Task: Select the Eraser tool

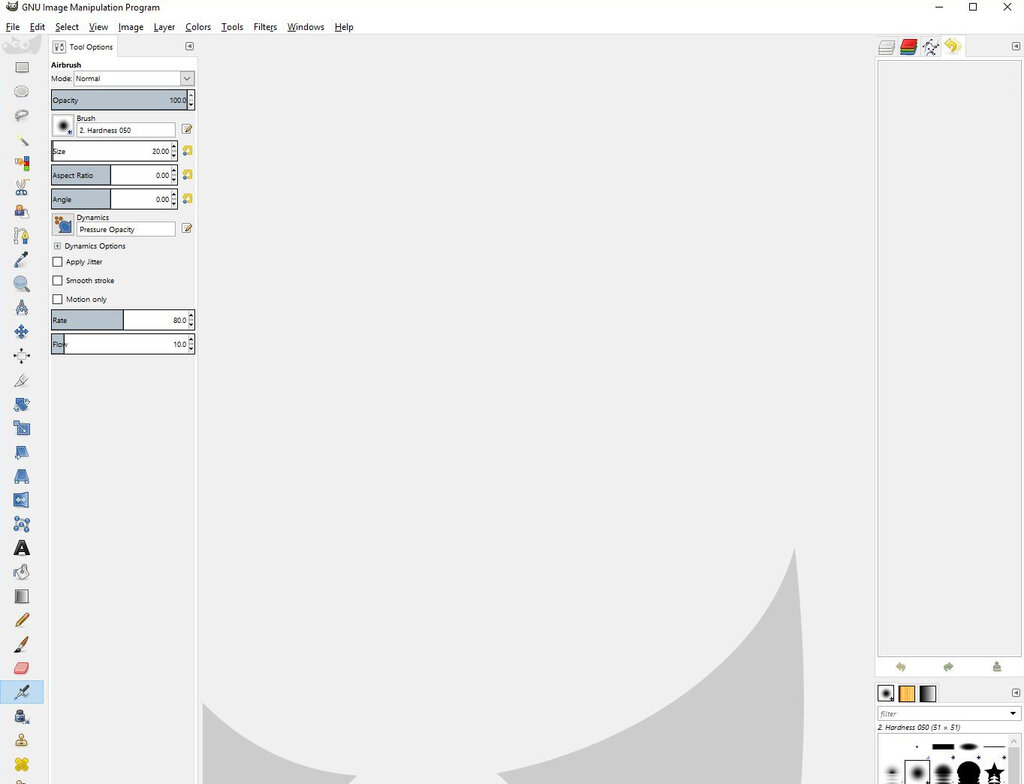Action: 22,668
